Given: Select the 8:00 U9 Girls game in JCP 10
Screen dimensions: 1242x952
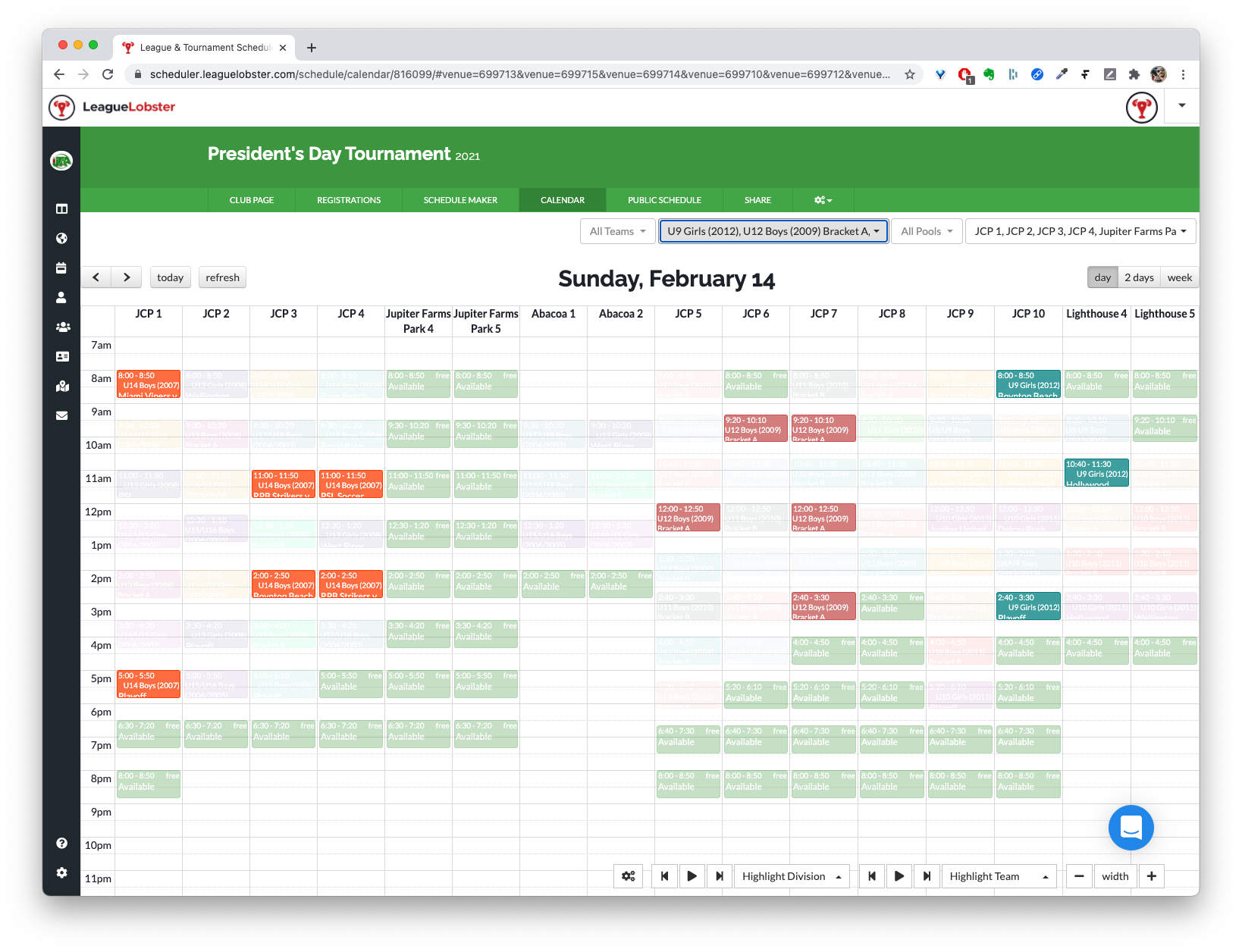Looking at the screenshot, I should tap(1028, 384).
